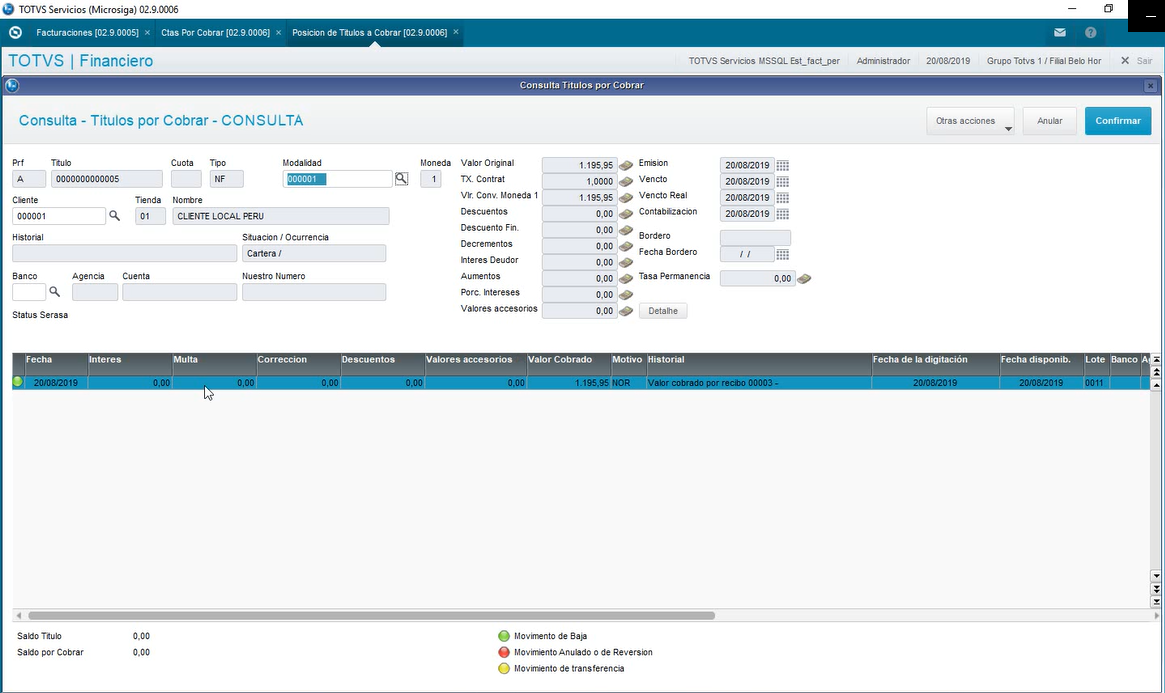Close the Consulta Titulos por Cobrar dialog

[x=1150, y=86]
